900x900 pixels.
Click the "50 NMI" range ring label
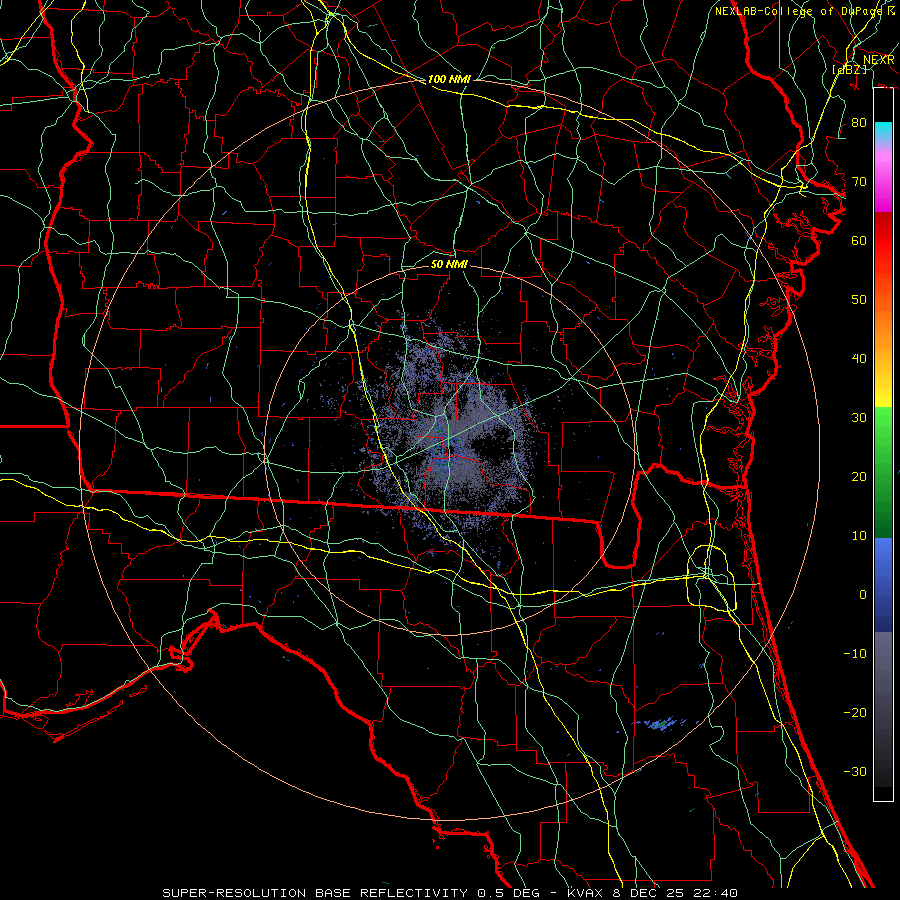coord(449,264)
